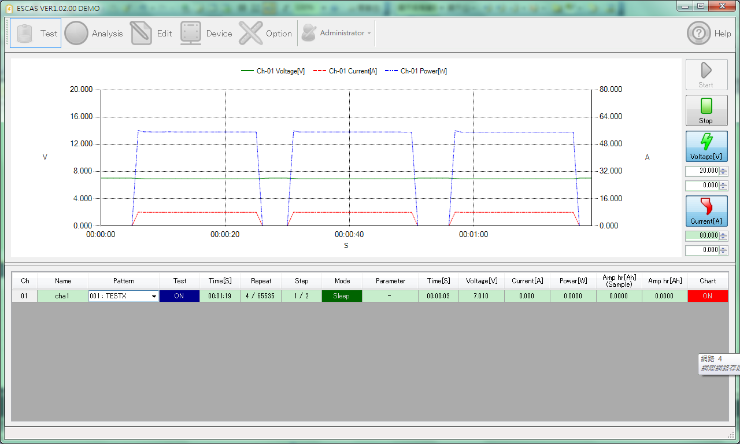Toggle the red Chart ON cell
The width and height of the screenshot is (740, 444).
[x=708, y=296]
